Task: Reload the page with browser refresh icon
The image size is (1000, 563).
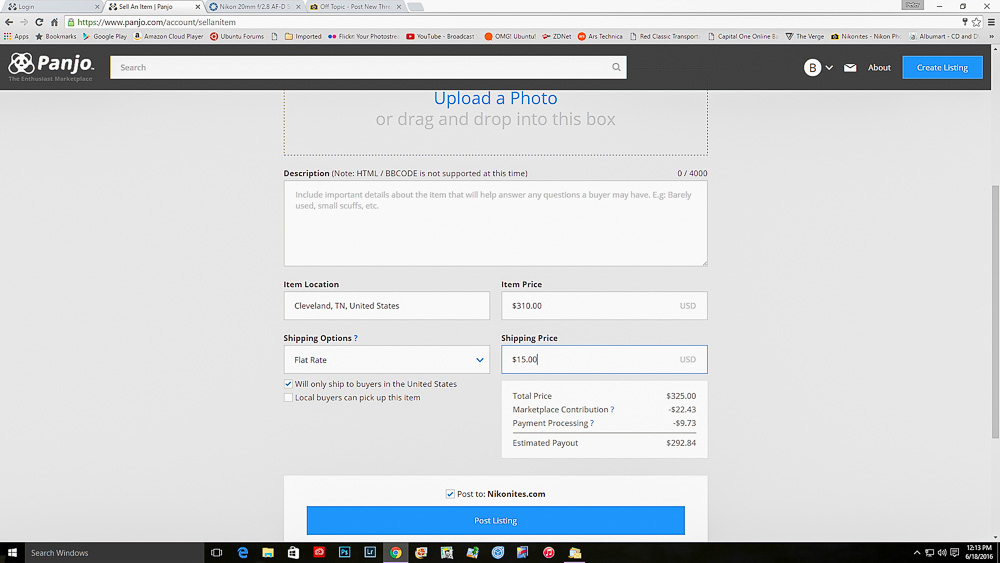Action: (x=39, y=22)
